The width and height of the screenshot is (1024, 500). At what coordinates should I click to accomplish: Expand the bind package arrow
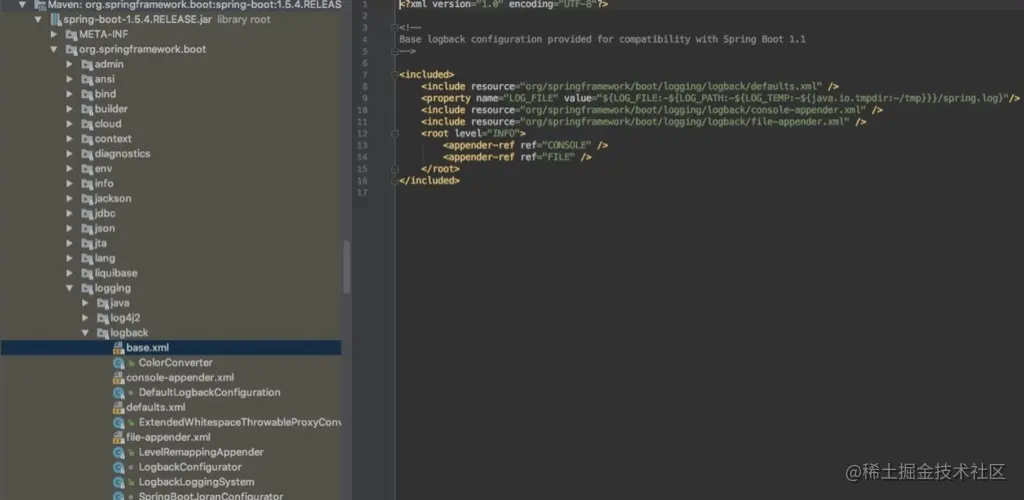point(69,94)
